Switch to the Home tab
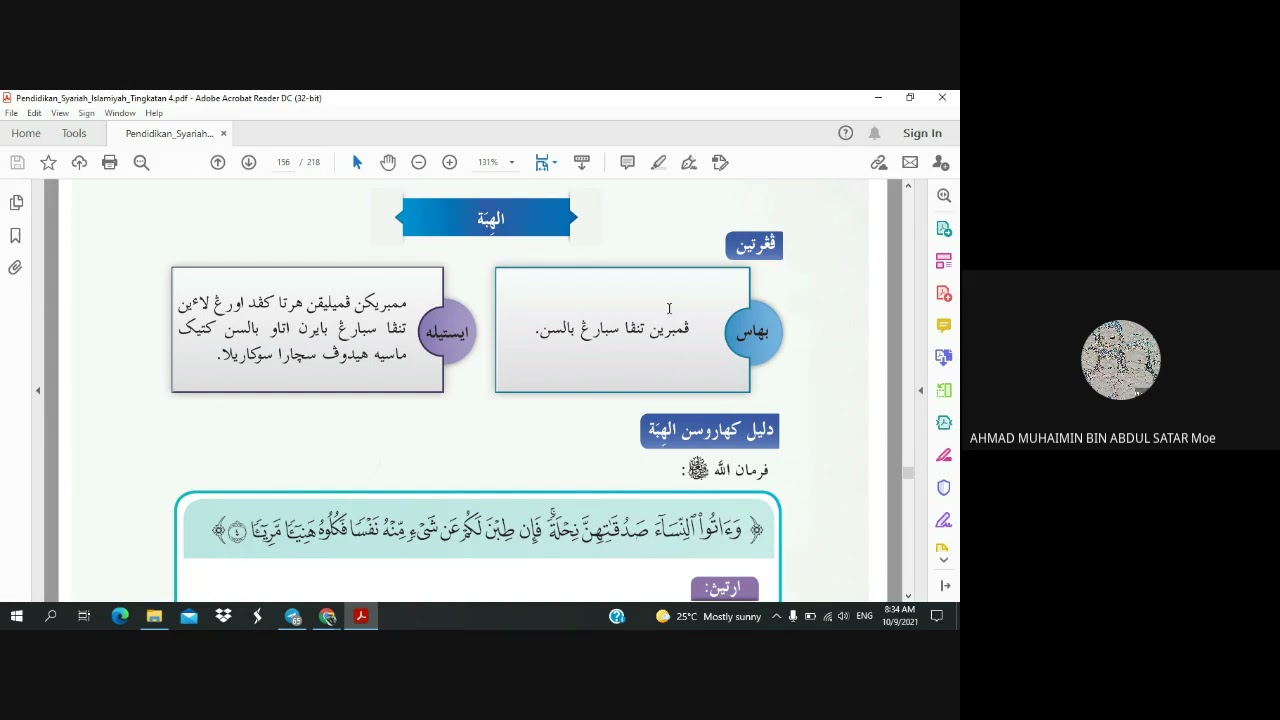Image resolution: width=1280 pixels, height=720 pixels. click(26, 133)
